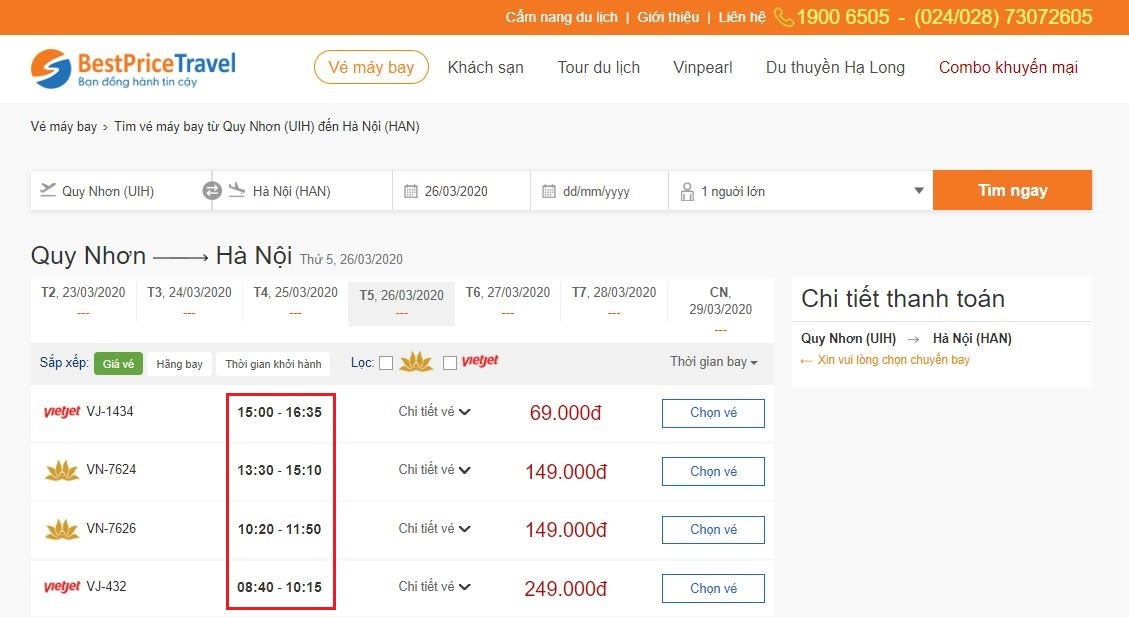Tick the Vietnam Airlines filter checkbox

click(386, 363)
